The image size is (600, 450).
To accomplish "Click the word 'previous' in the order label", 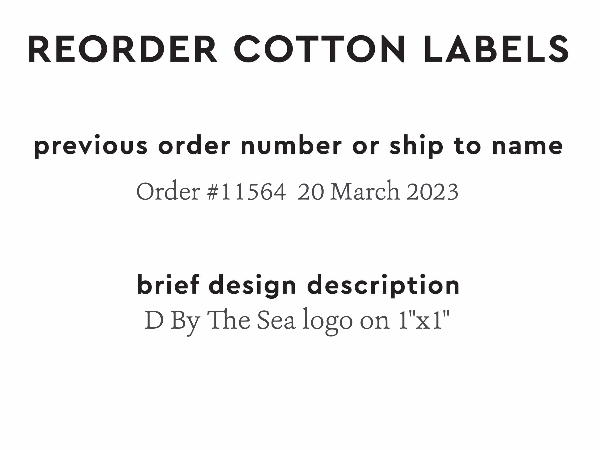I will click(76, 146).
